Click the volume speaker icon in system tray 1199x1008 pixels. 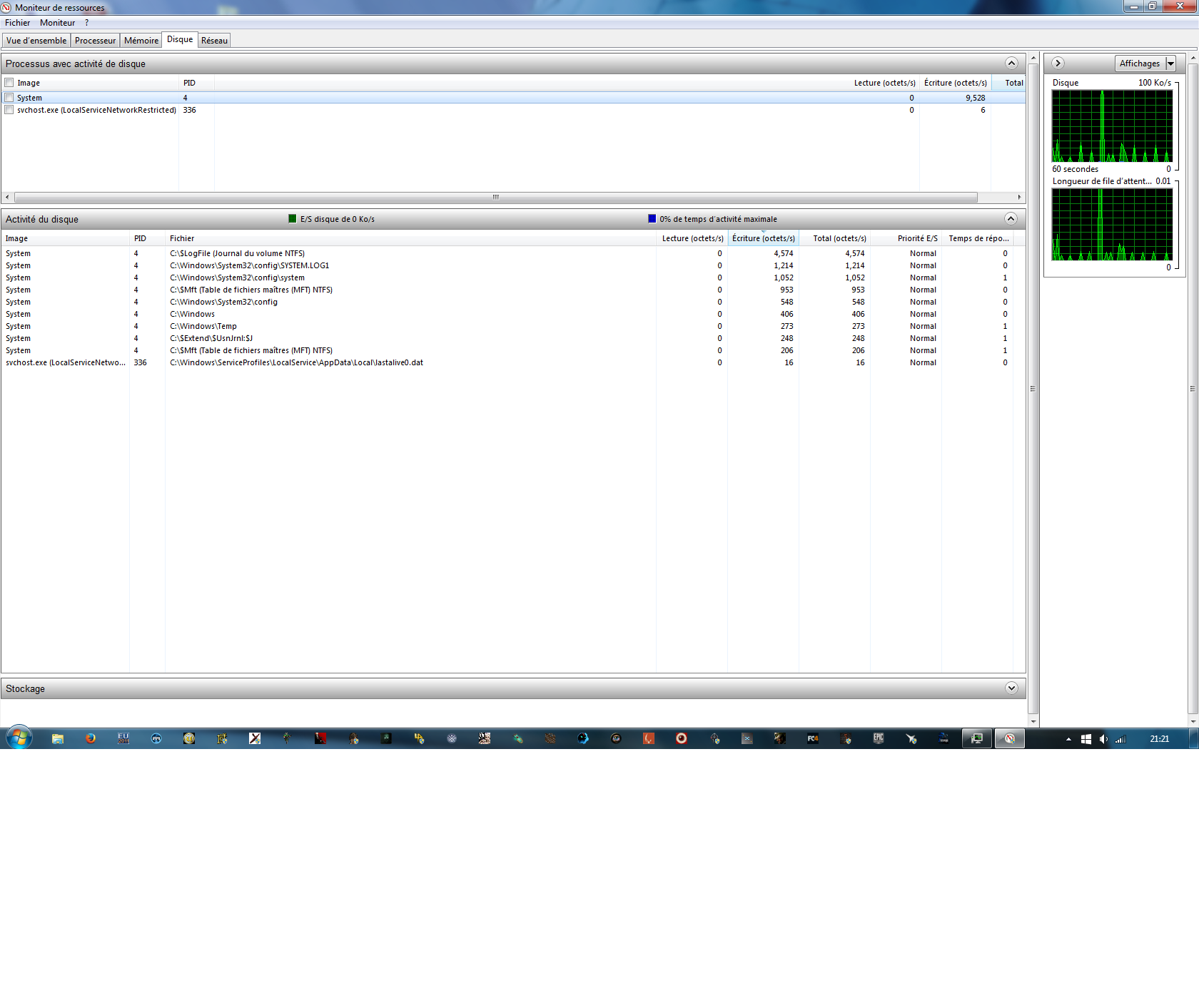[1103, 739]
